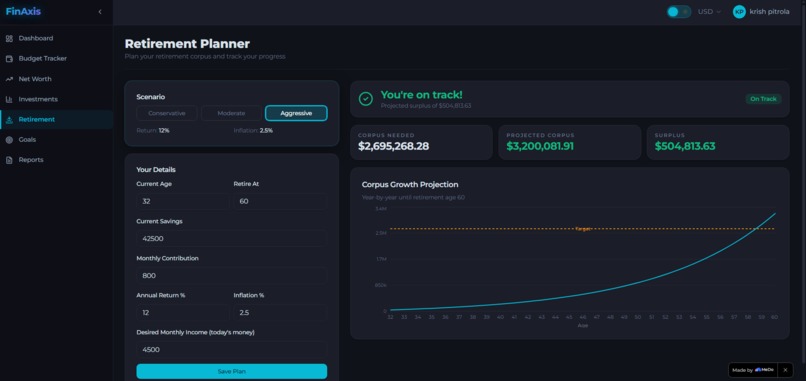Viewport: 806px width, 381px height.
Task: Click the krish pitrola username
Action: [770, 12]
